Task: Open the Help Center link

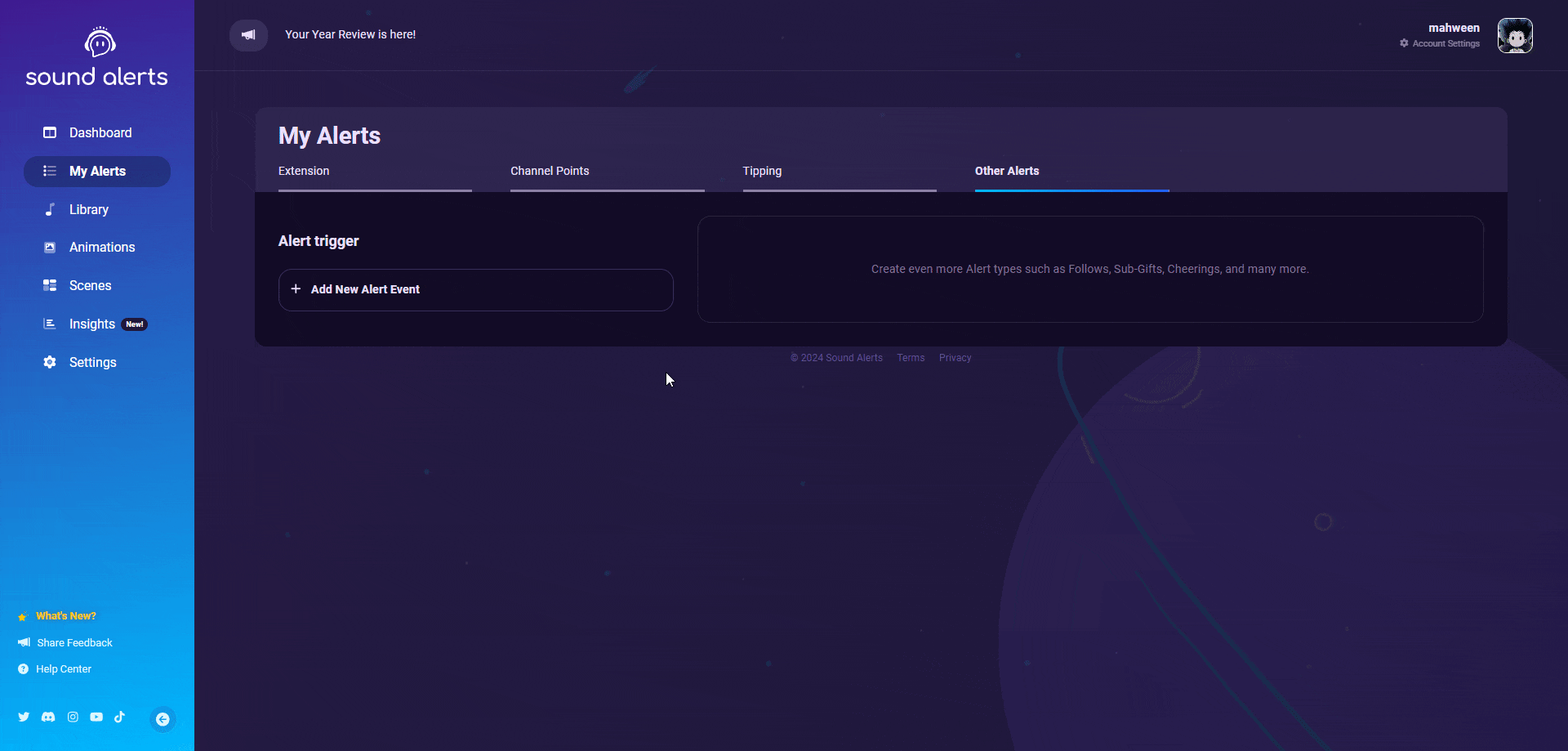Action: [x=64, y=669]
